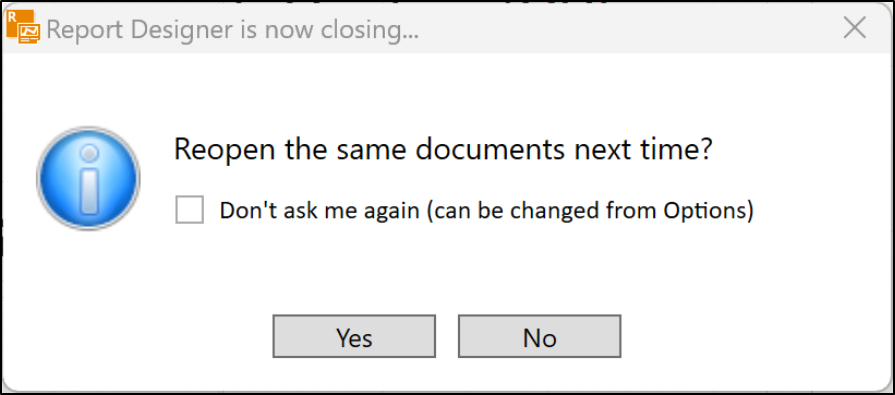Click the blue information icon
This screenshot has width=895, height=395.
[x=88, y=179]
